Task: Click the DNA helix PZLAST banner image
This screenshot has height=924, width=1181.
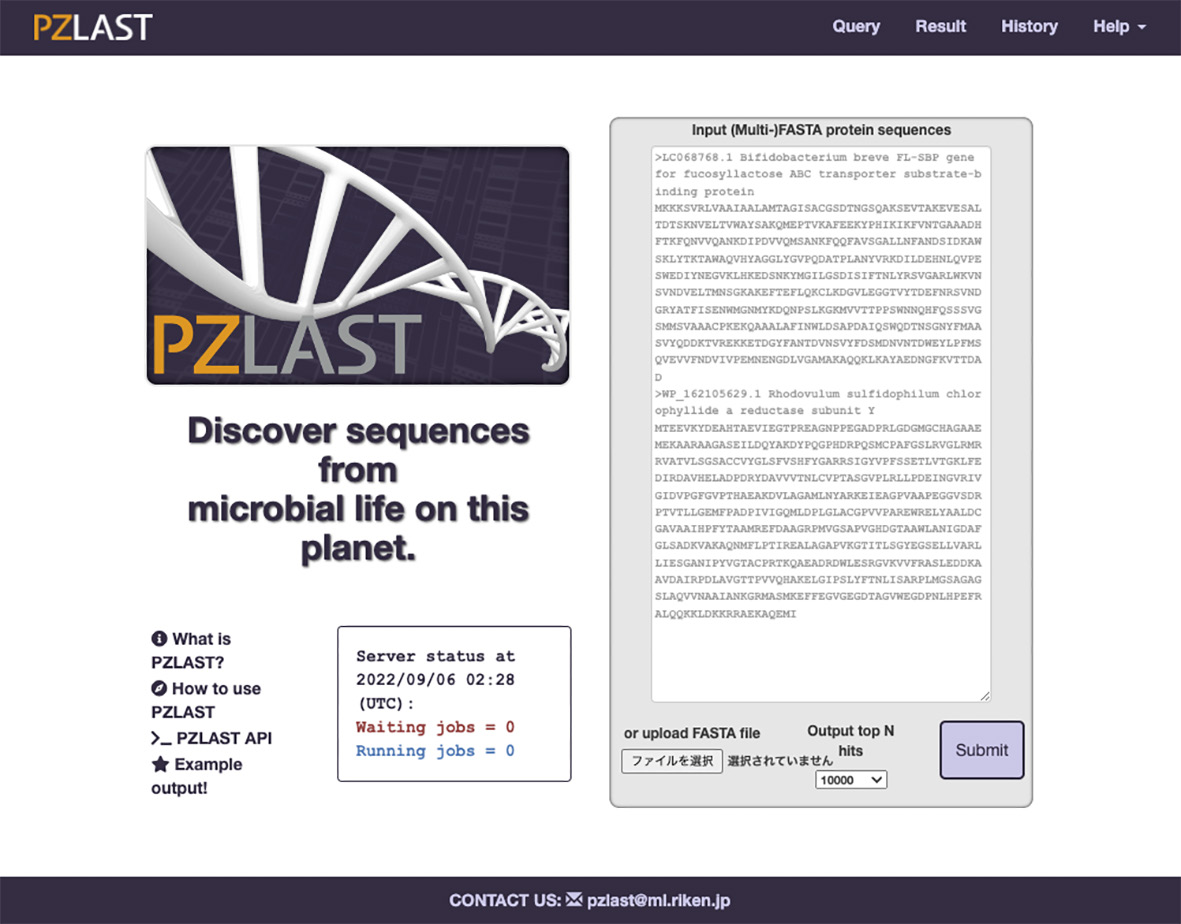Action: [x=358, y=265]
